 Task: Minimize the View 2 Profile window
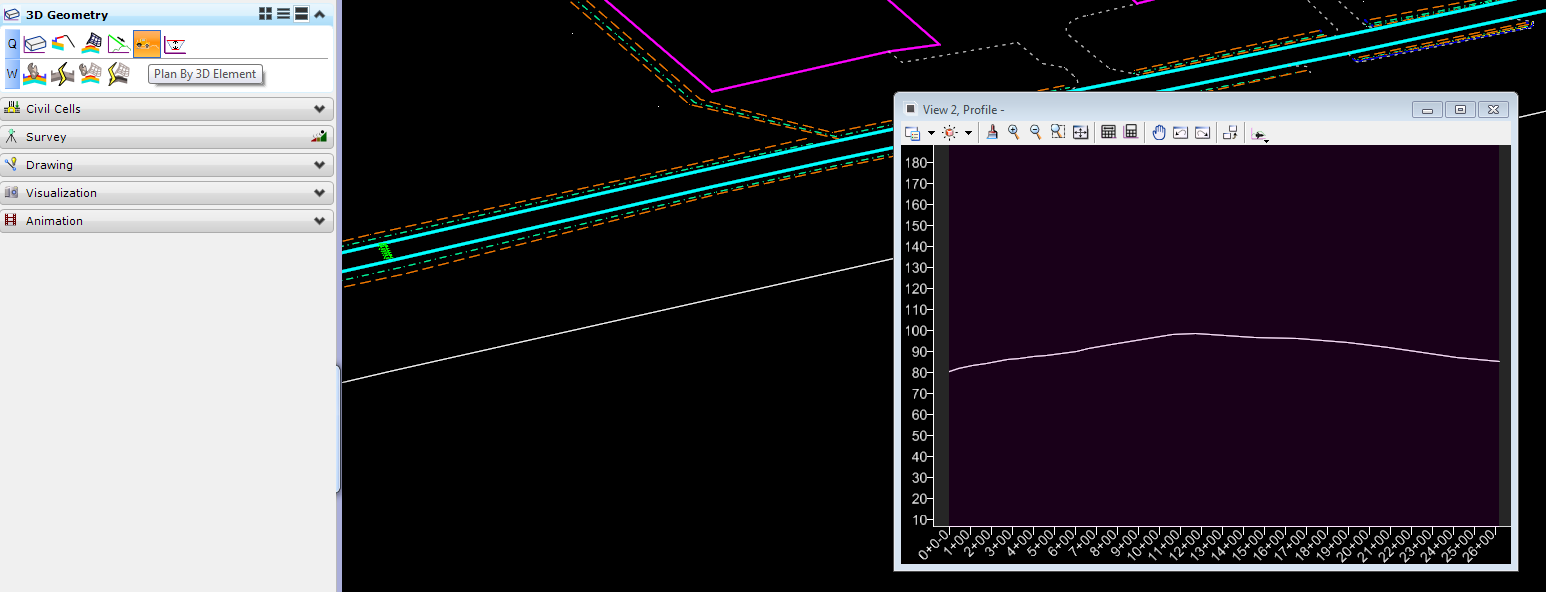click(1427, 109)
